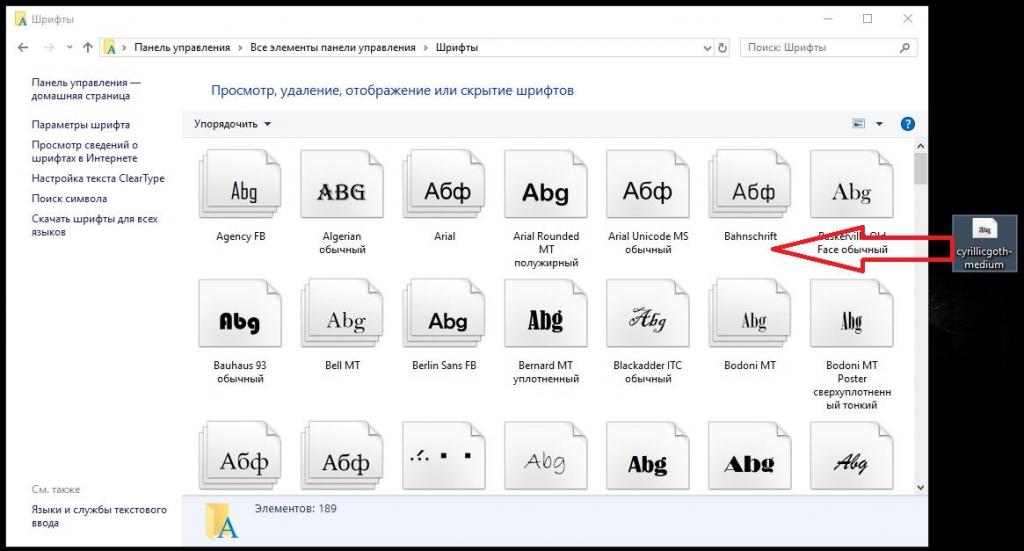The width and height of the screenshot is (1024, 551).
Task: Click the scrollbar up arrow
Action: tap(920, 146)
